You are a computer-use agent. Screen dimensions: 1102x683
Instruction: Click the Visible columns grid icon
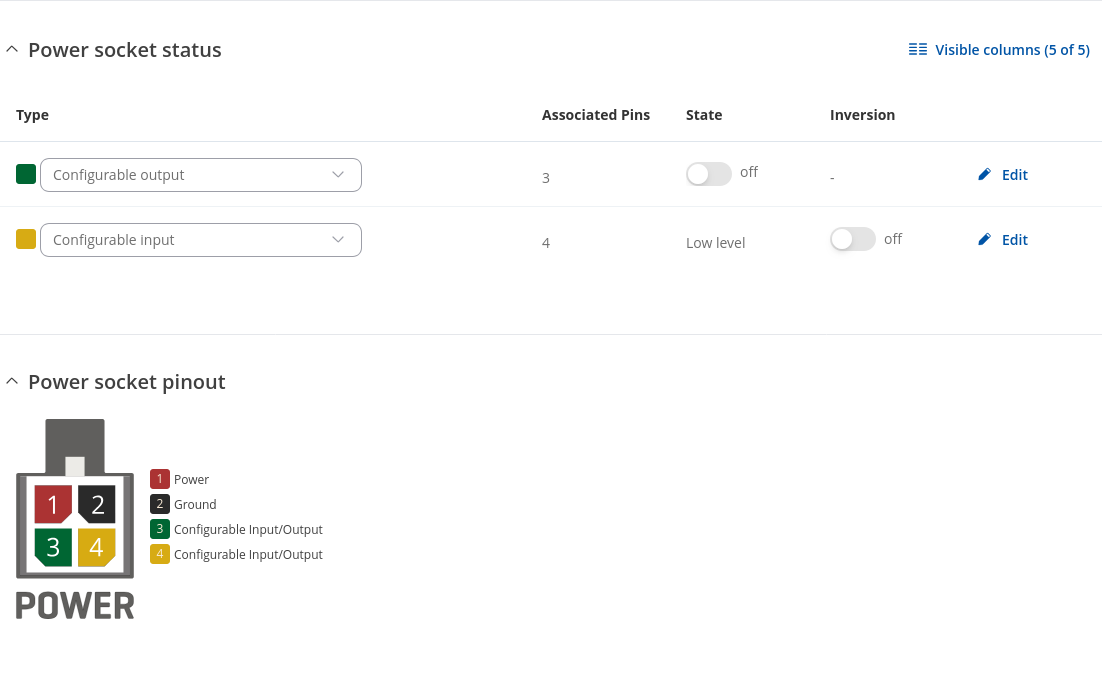917,50
